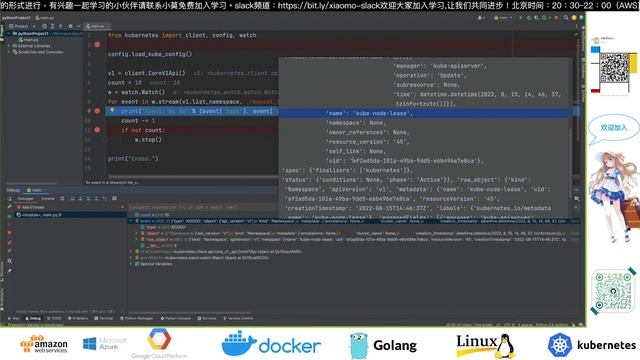Image resolution: width=640 pixels, height=360 pixels.
Task: Click Mute Breakpoints icon in debug sidebar
Action: tap(10, 250)
